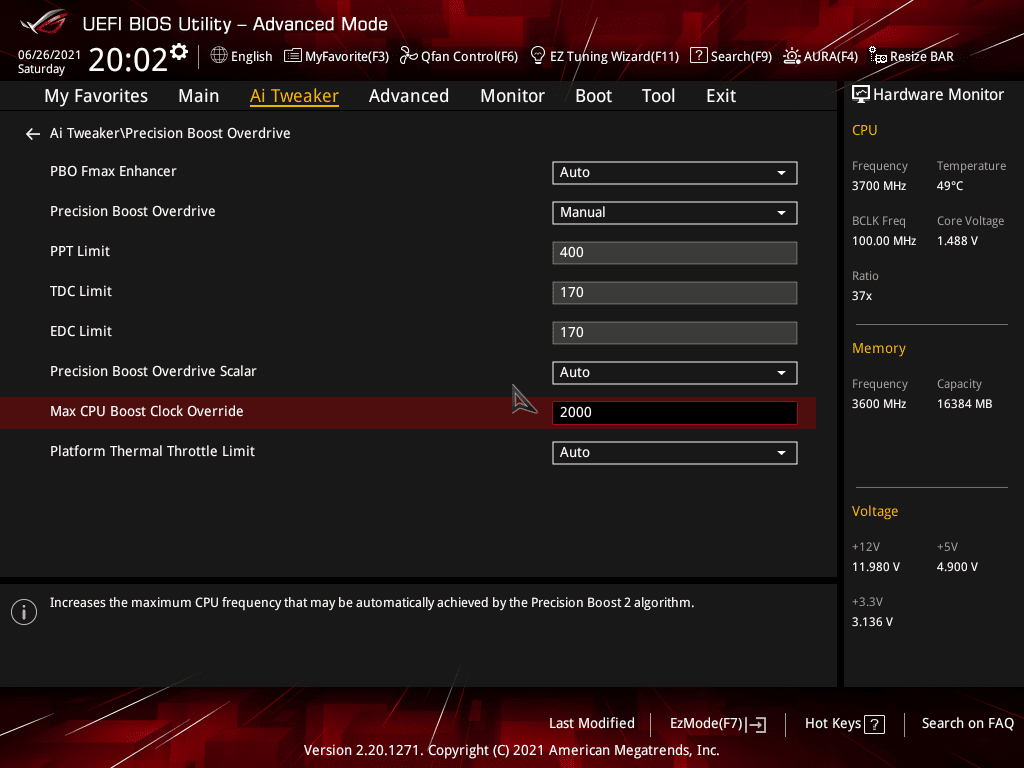Expand Precision Boost Overdrive Scalar dropdown

pyautogui.click(x=675, y=372)
